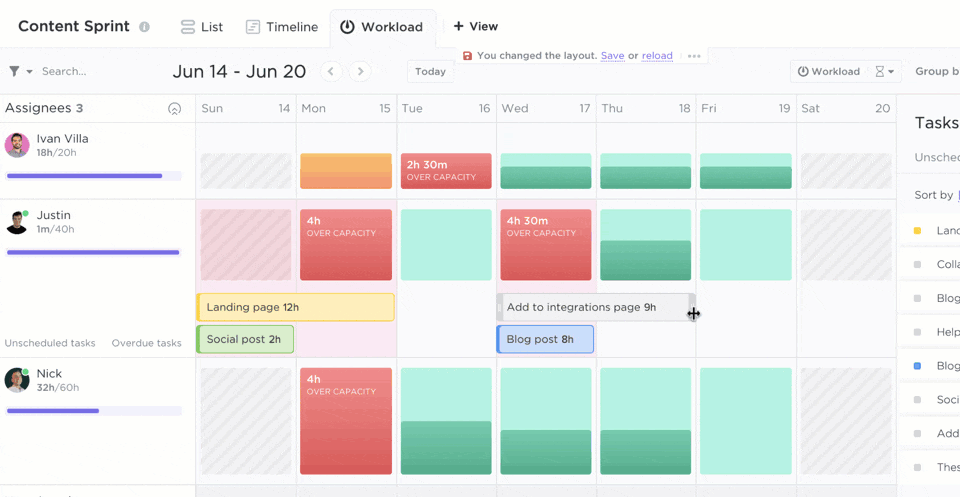Click Nick's profile avatar
Viewport: 960px width, 497px height.
point(17,380)
